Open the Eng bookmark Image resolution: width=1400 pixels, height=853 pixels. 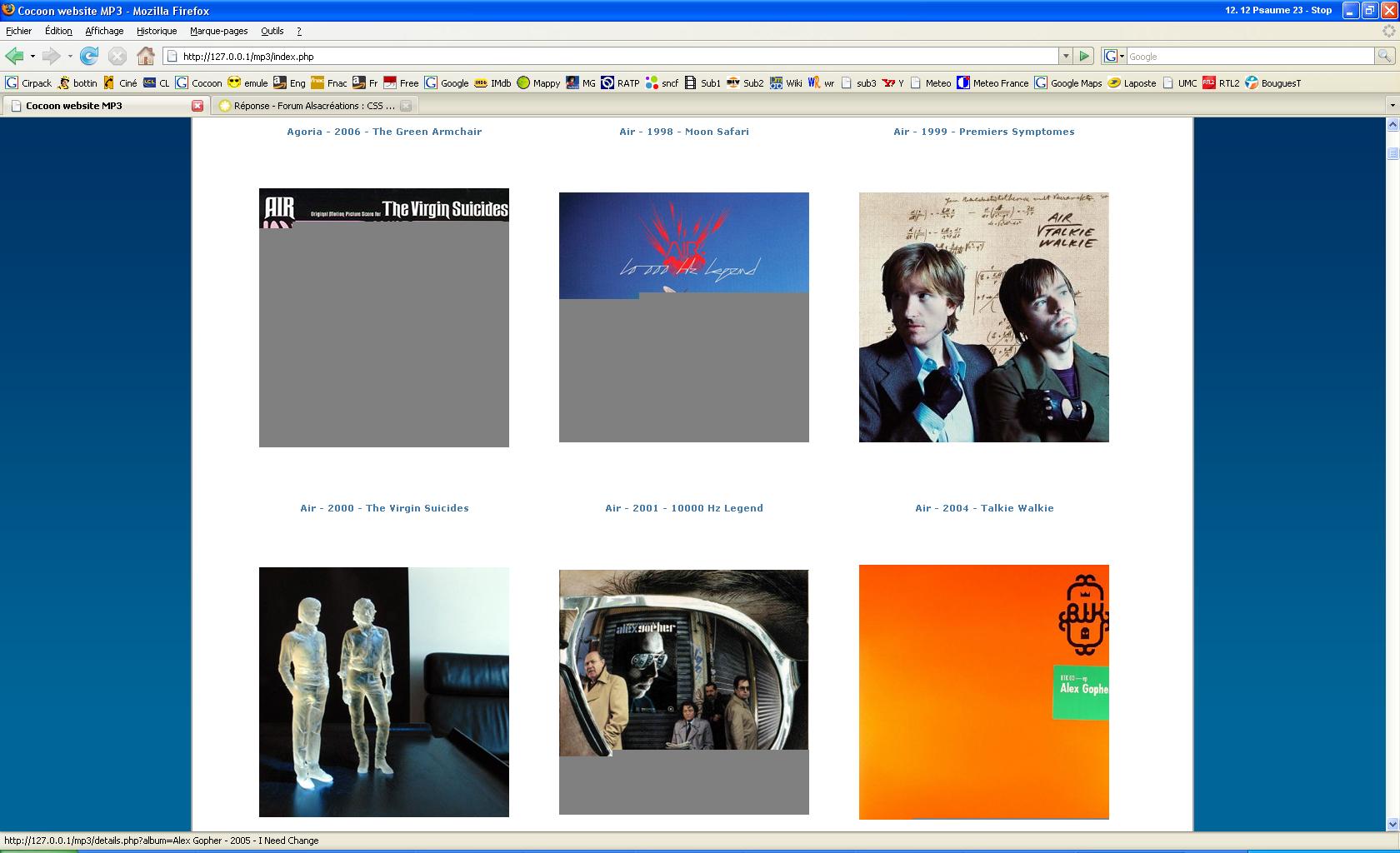coord(289,82)
